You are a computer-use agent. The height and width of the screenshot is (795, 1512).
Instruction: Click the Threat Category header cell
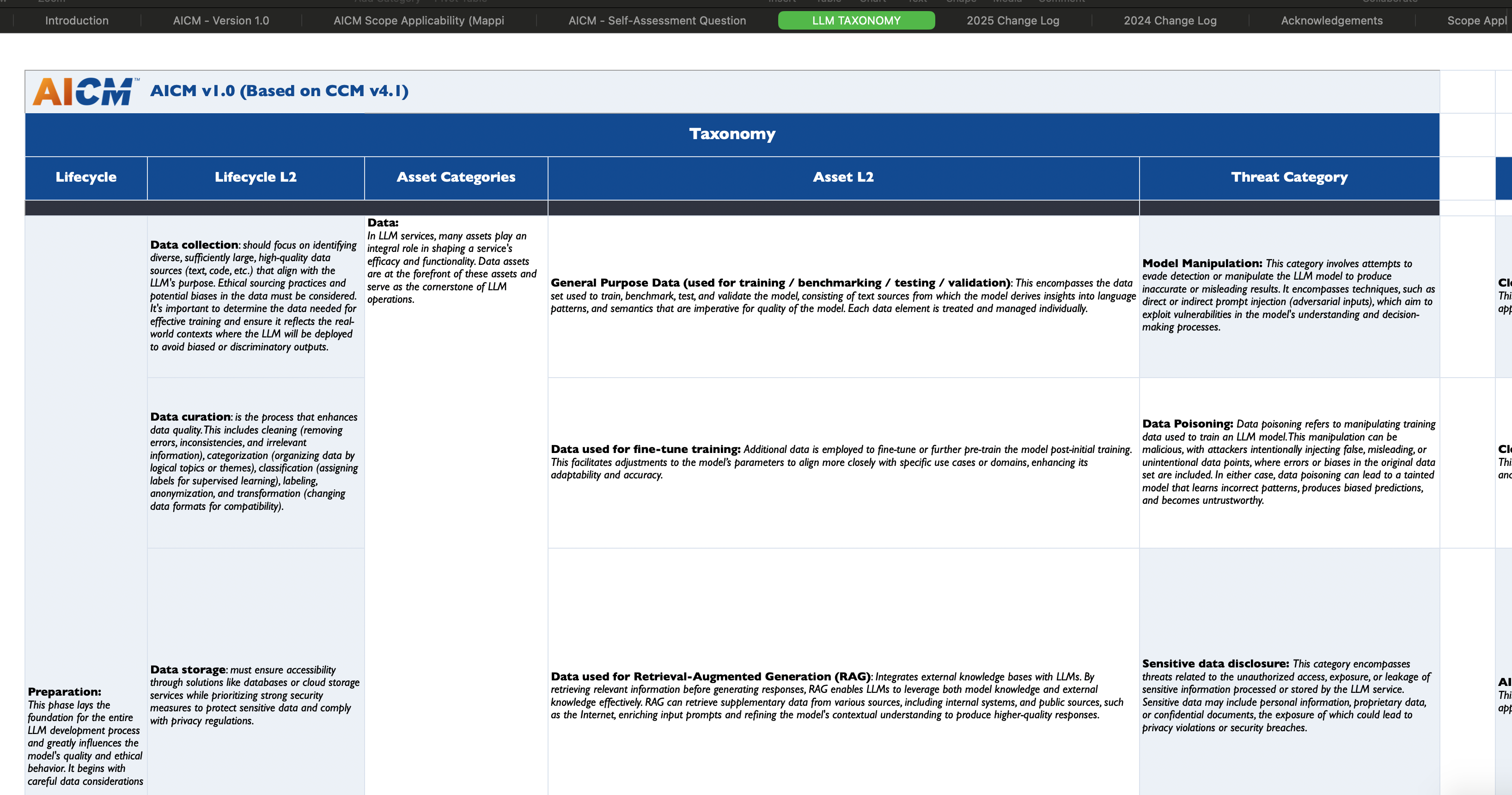[x=1289, y=177]
